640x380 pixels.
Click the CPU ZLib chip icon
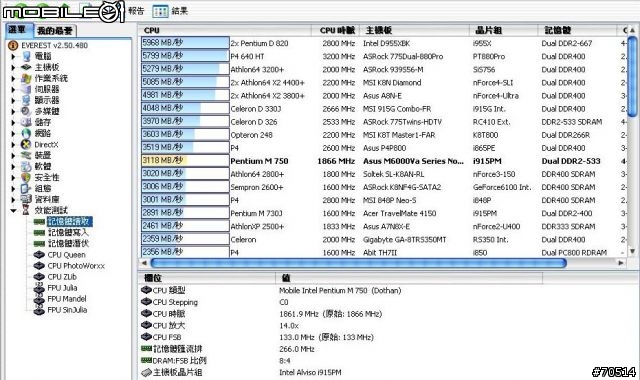(39, 277)
